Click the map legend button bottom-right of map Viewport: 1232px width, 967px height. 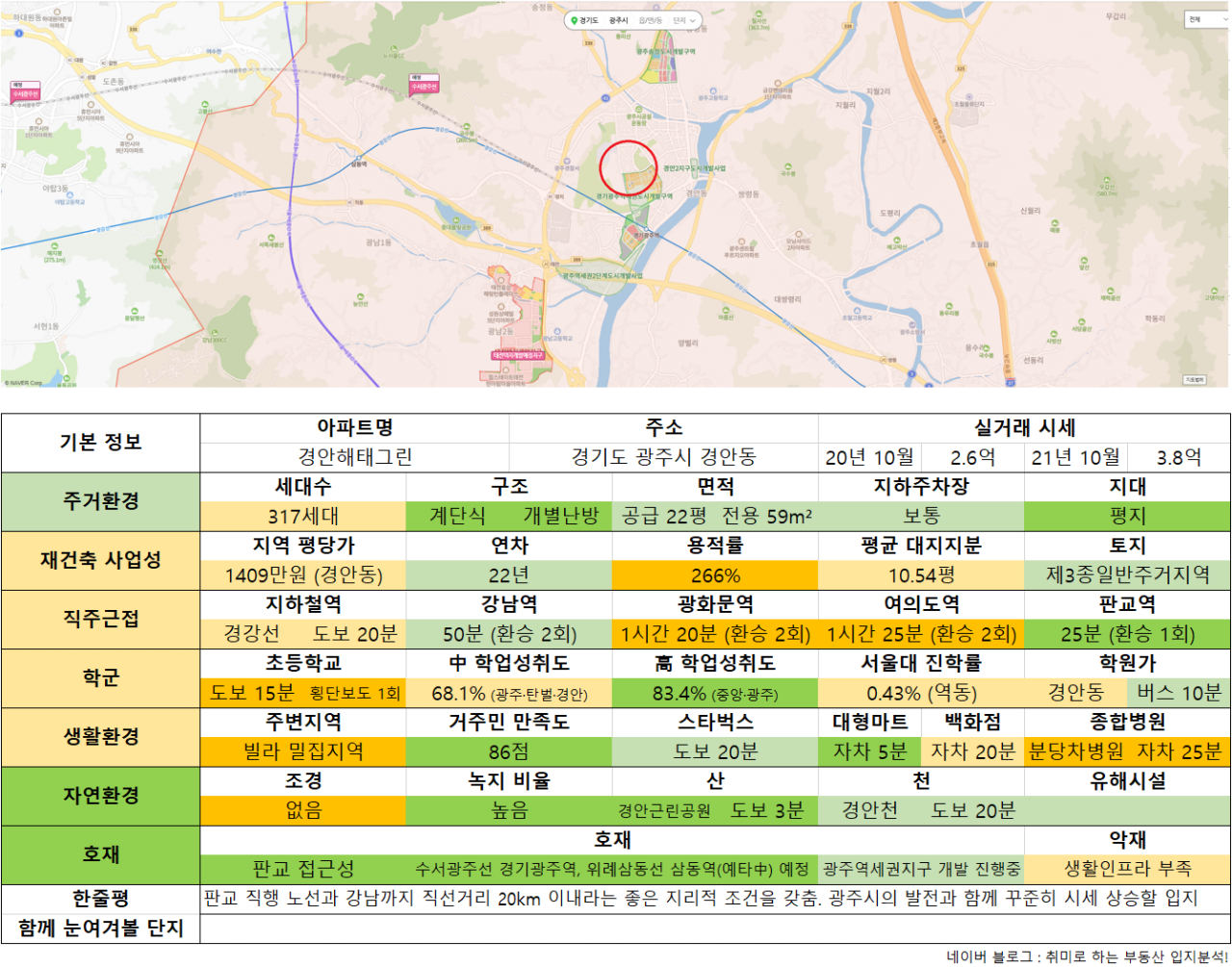coord(1194,380)
